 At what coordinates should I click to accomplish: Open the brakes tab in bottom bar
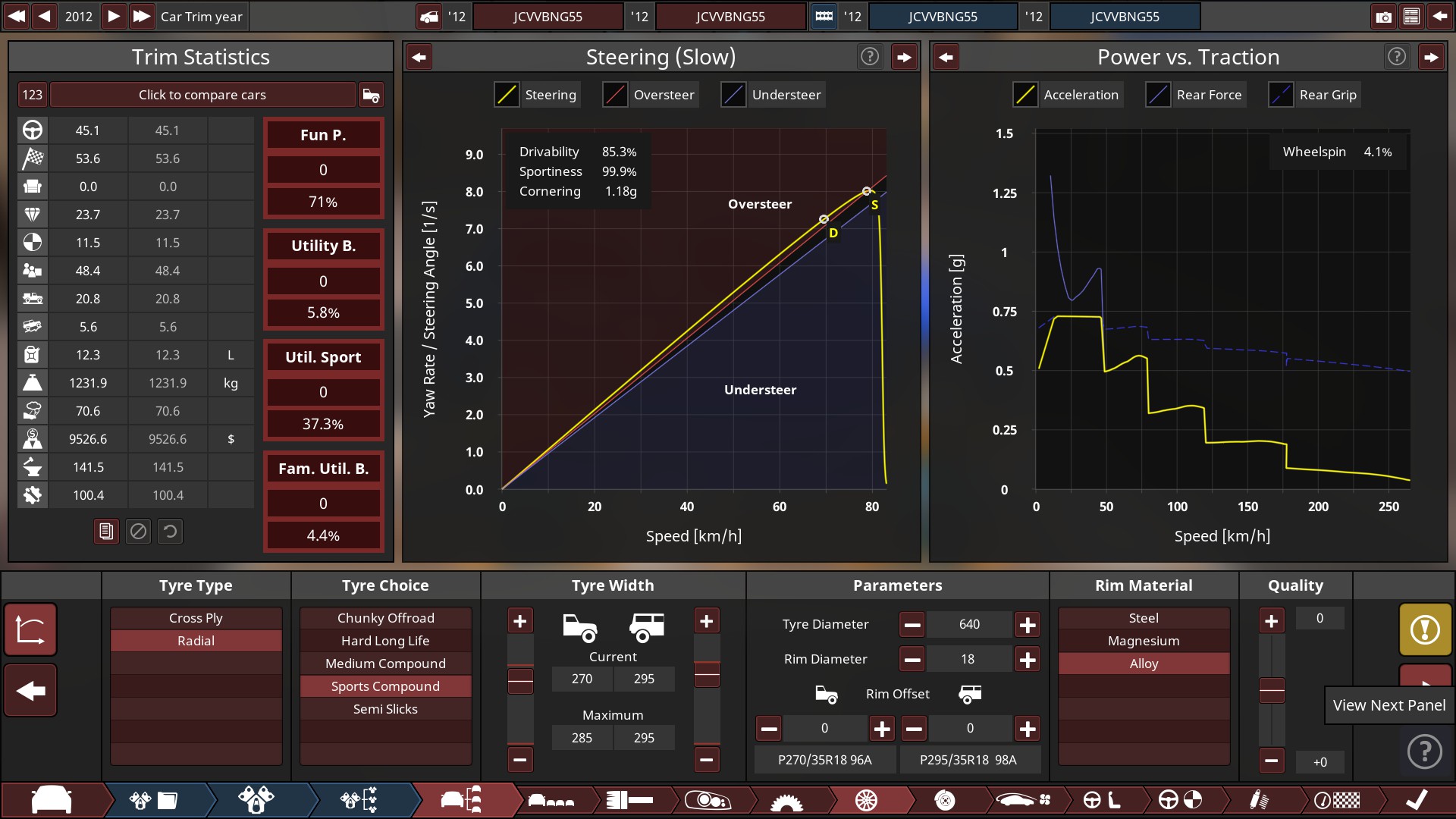coord(945,800)
